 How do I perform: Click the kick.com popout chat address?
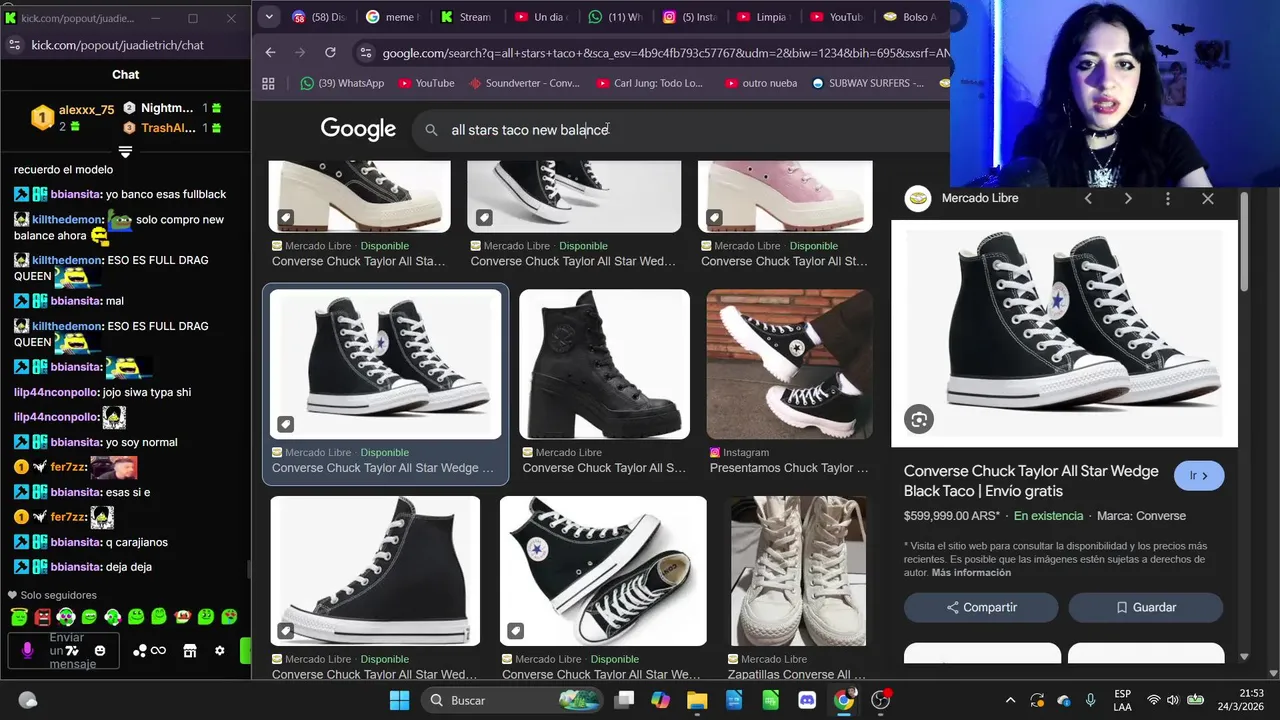[x=117, y=45]
